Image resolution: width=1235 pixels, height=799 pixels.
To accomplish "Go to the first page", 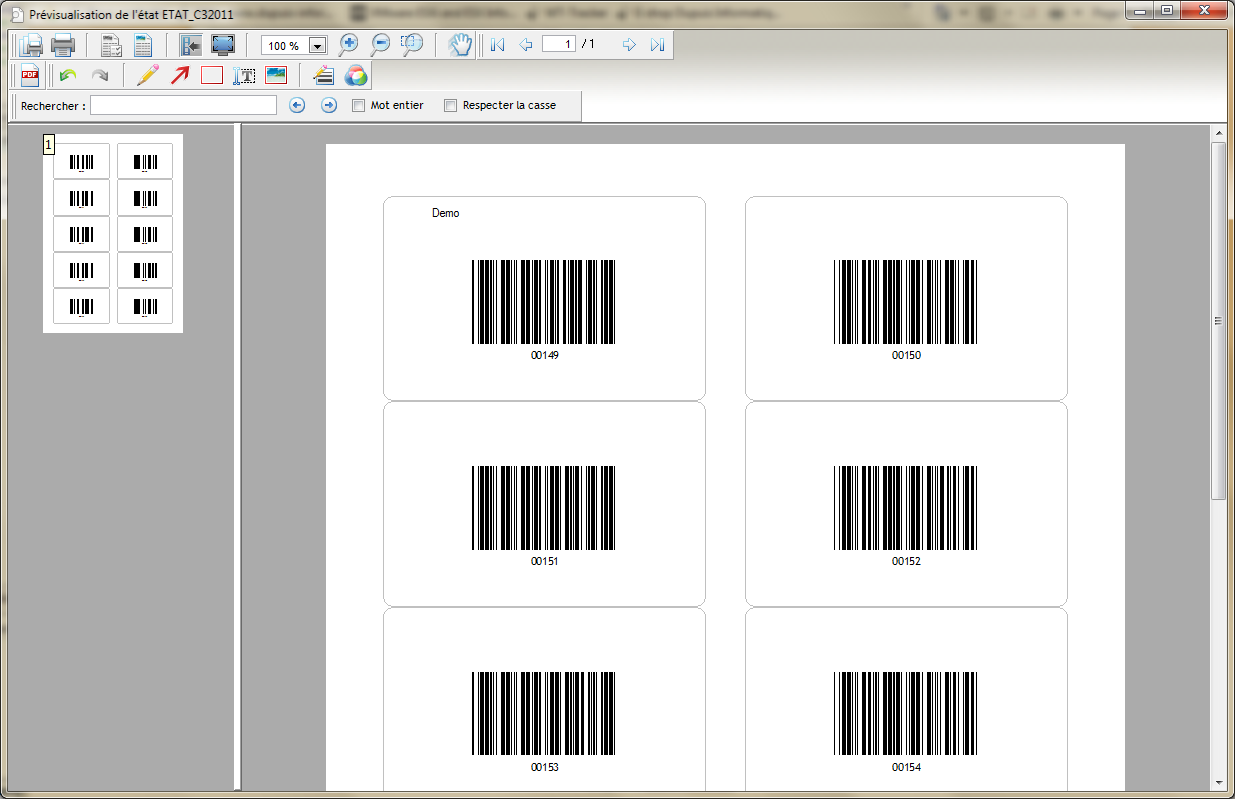I will coord(497,45).
